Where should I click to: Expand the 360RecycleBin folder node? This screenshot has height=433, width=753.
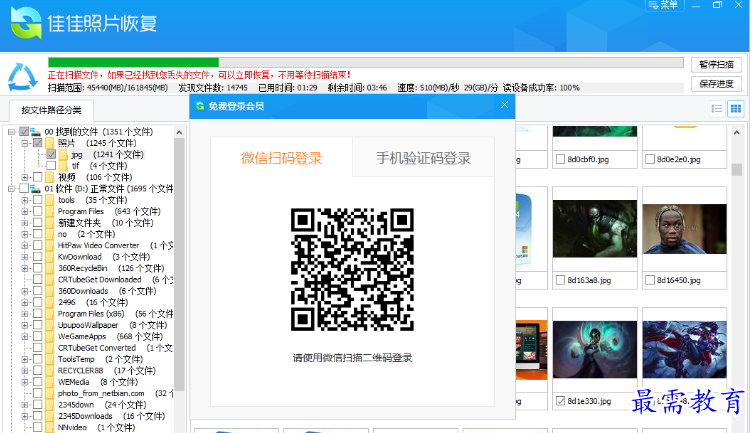click(x=24, y=268)
